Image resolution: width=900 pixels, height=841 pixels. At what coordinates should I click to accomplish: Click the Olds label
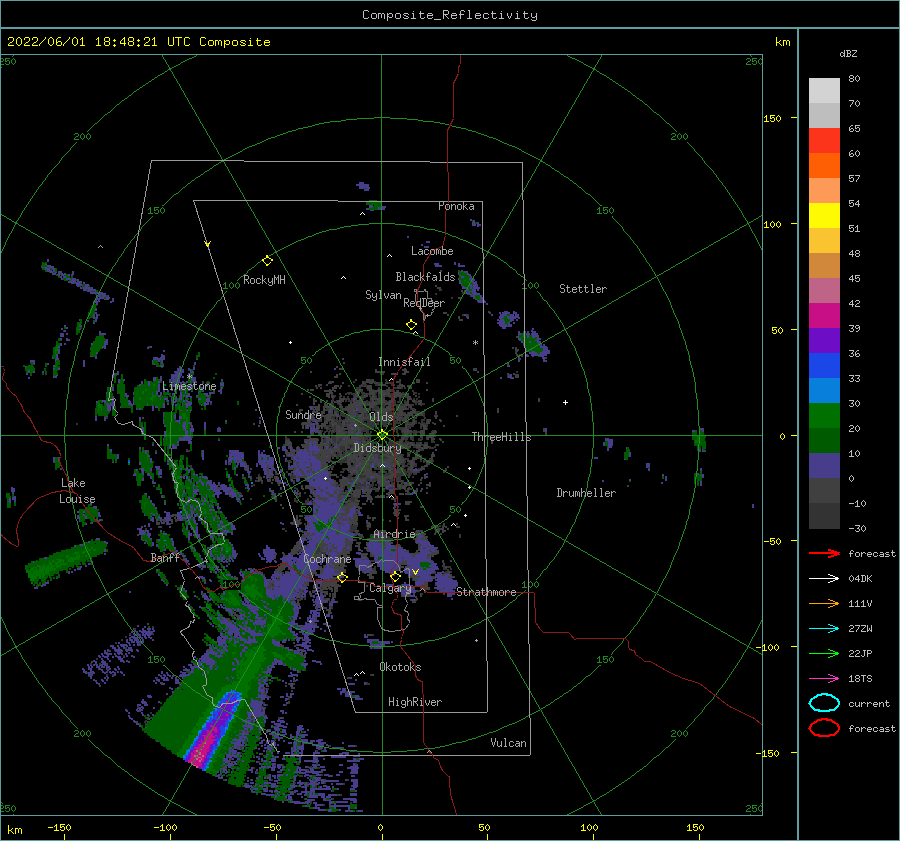[381, 417]
